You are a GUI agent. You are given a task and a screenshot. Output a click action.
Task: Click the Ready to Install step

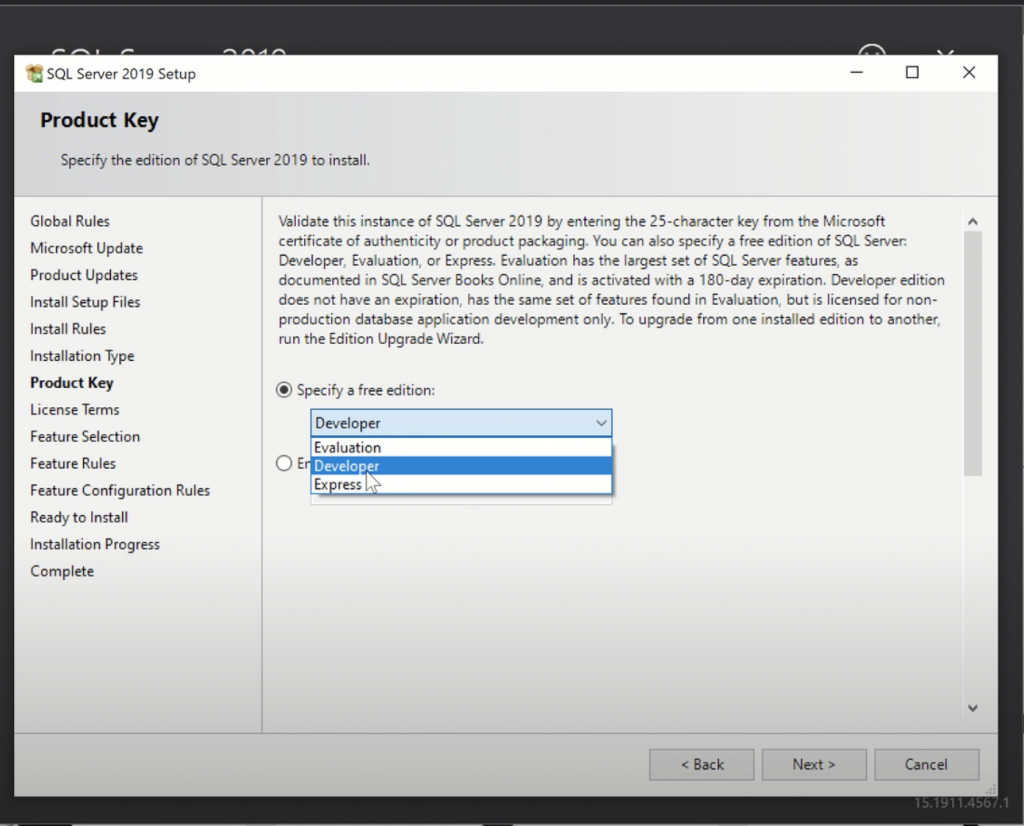point(79,517)
